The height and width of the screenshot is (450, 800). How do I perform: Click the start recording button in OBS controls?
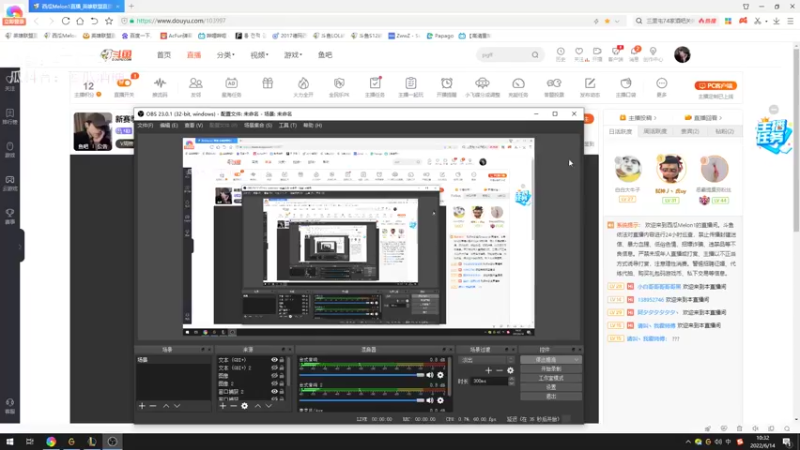click(x=551, y=369)
